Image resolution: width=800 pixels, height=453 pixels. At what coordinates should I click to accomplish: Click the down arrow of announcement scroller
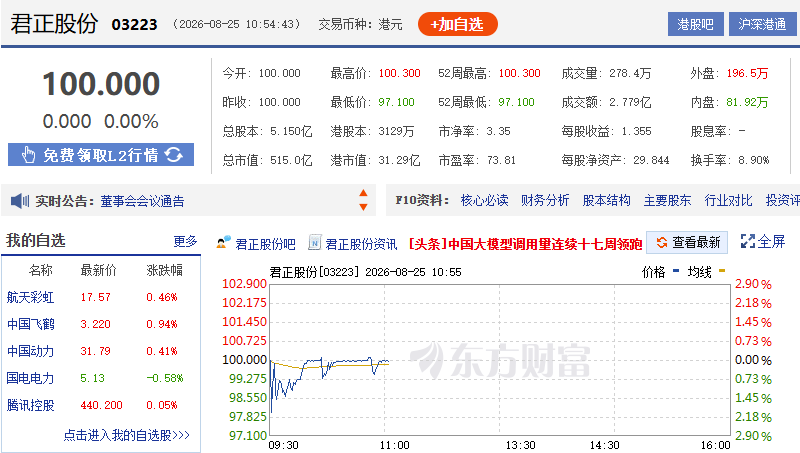pos(363,207)
